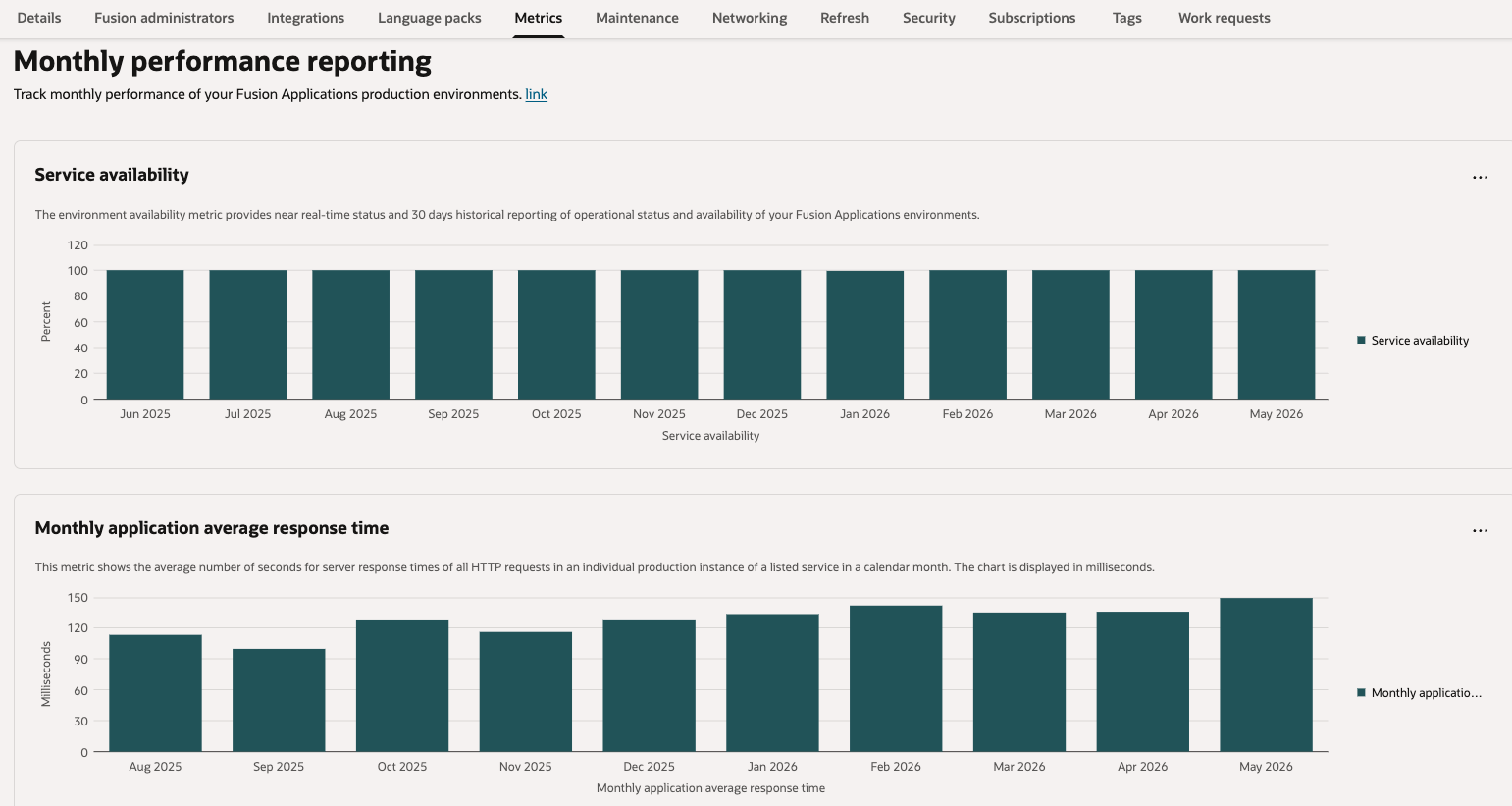Select the Jan 2026 response time bar
Screen dimensions: 1512x806
(x=772, y=683)
